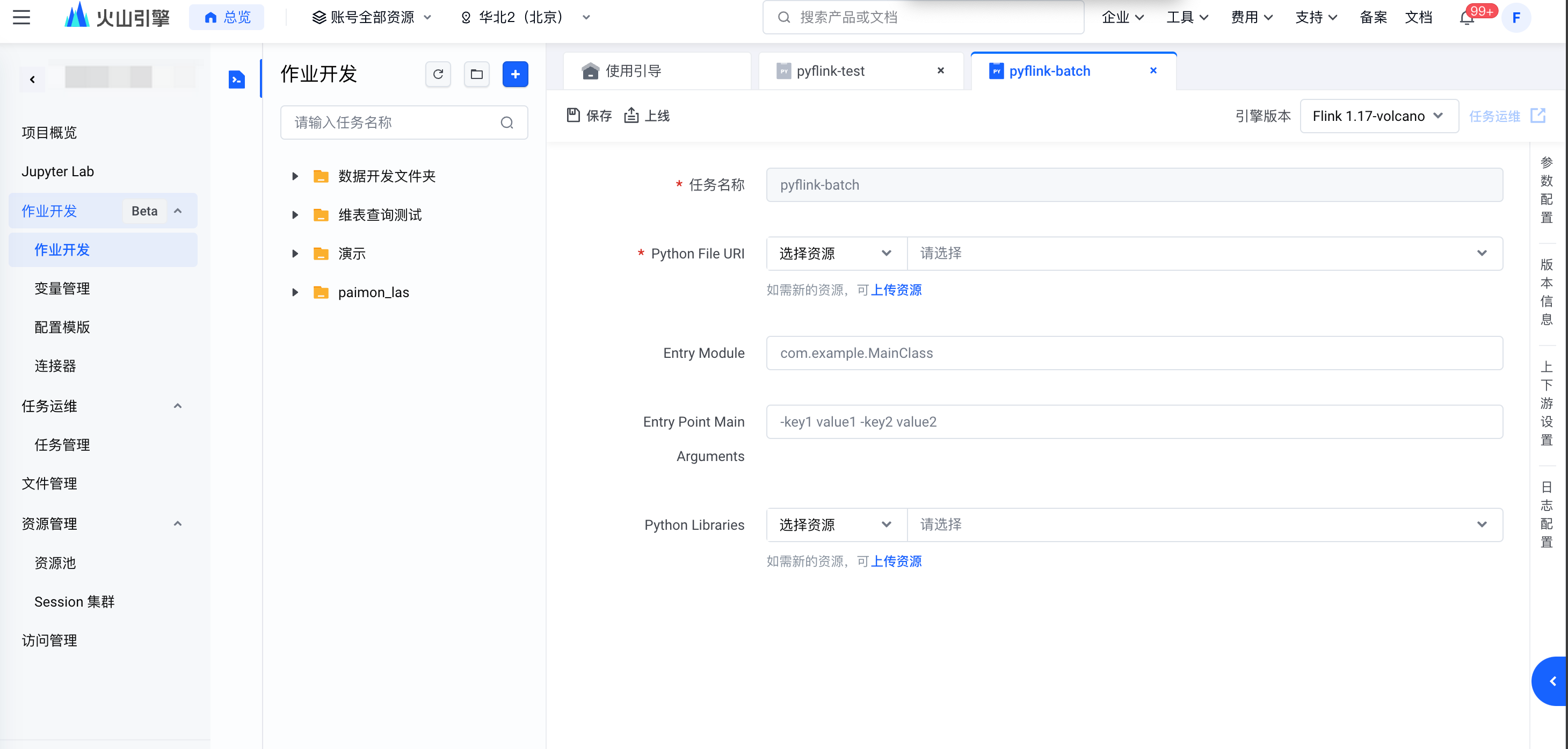Open the 任务运维 external link
Viewport: 1568px width, 749px height.
click(x=1507, y=116)
